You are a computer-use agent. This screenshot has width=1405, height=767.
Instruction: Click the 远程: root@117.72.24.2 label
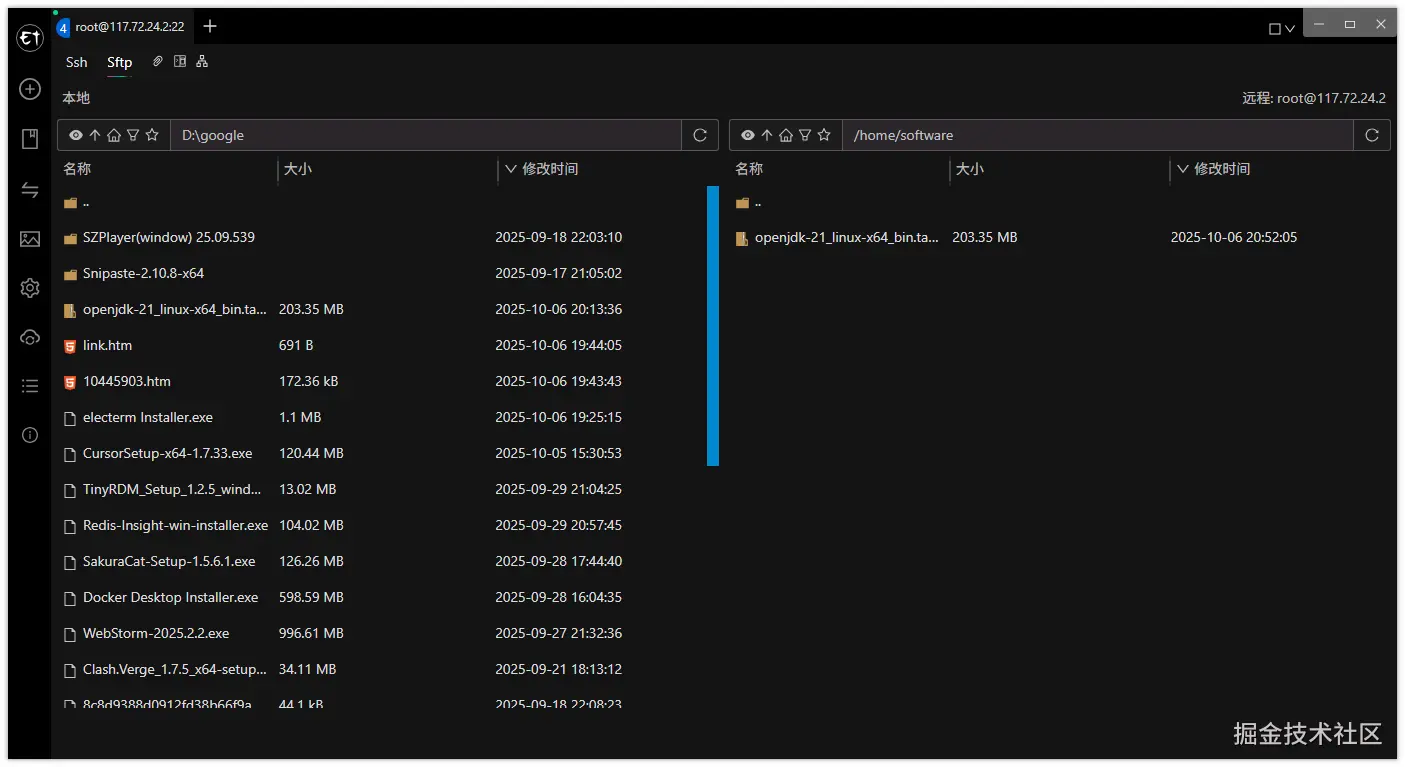pyautogui.click(x=1314, y=98)
